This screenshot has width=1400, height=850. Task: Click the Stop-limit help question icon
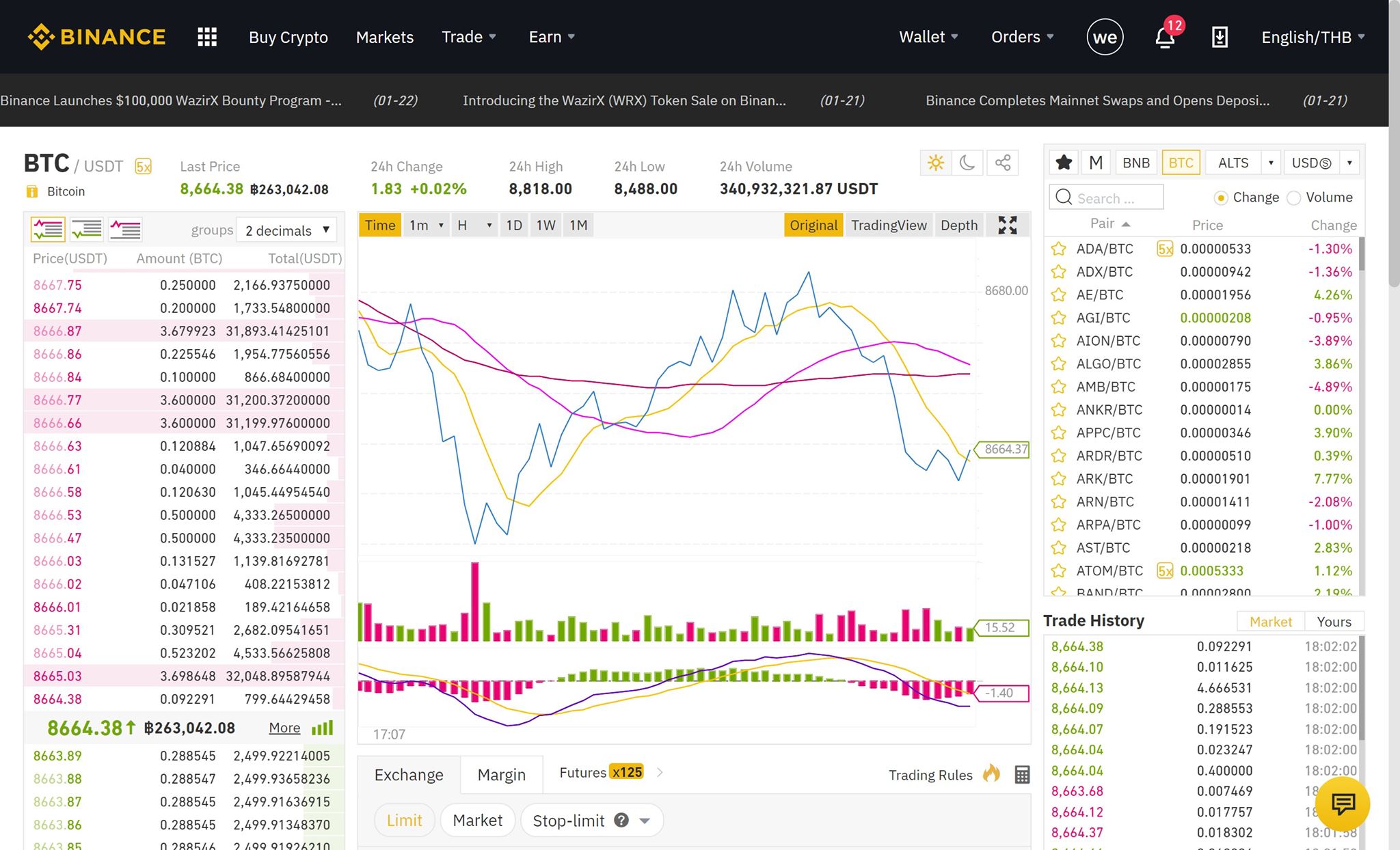coord(621,820)
